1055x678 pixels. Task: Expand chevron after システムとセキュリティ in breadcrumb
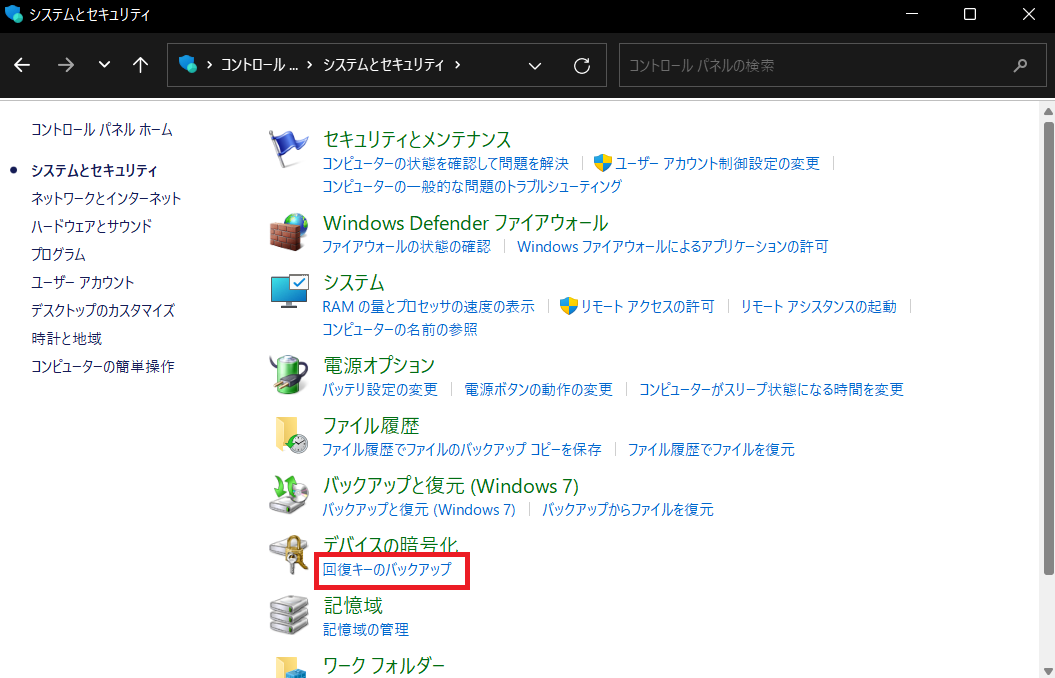(458, 65)
